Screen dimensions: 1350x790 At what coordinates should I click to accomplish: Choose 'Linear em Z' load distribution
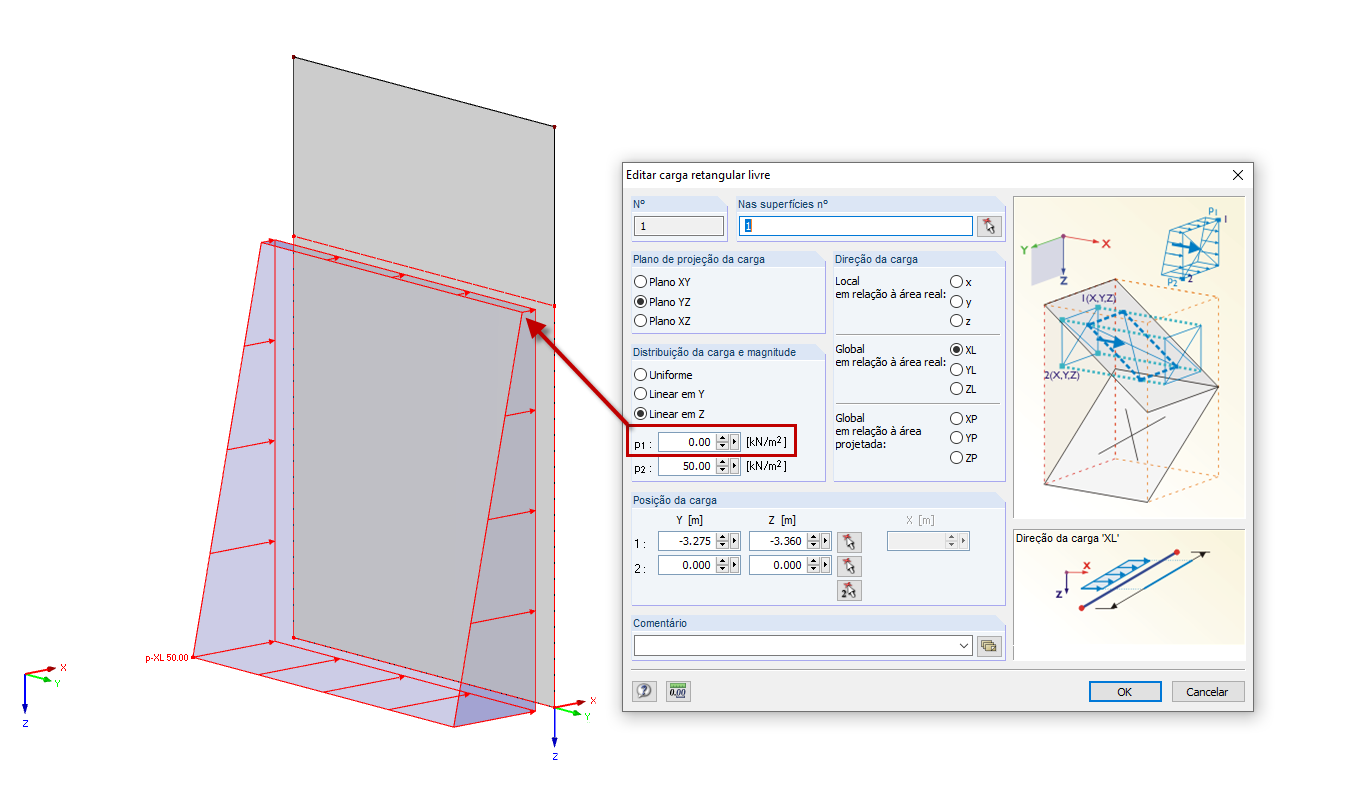point(642,413)
